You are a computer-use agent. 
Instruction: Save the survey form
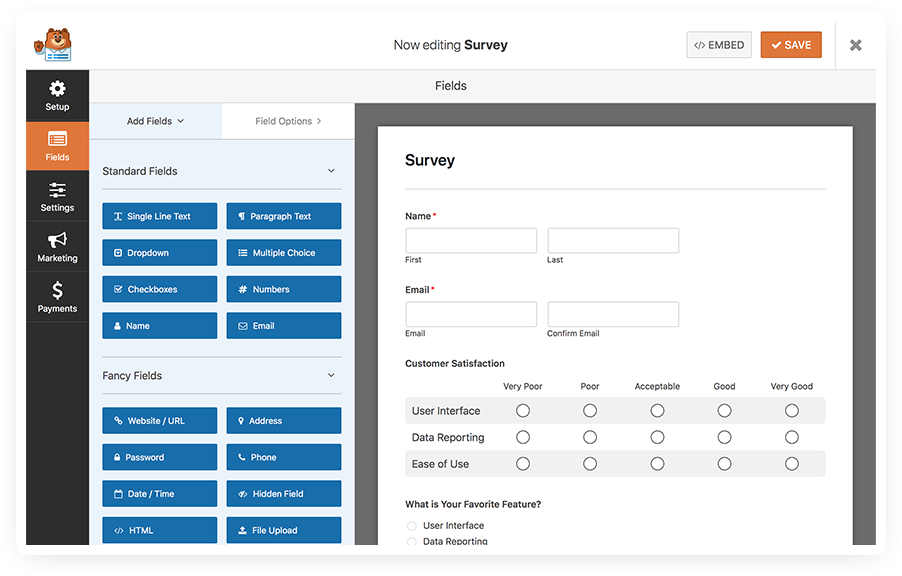790,44
